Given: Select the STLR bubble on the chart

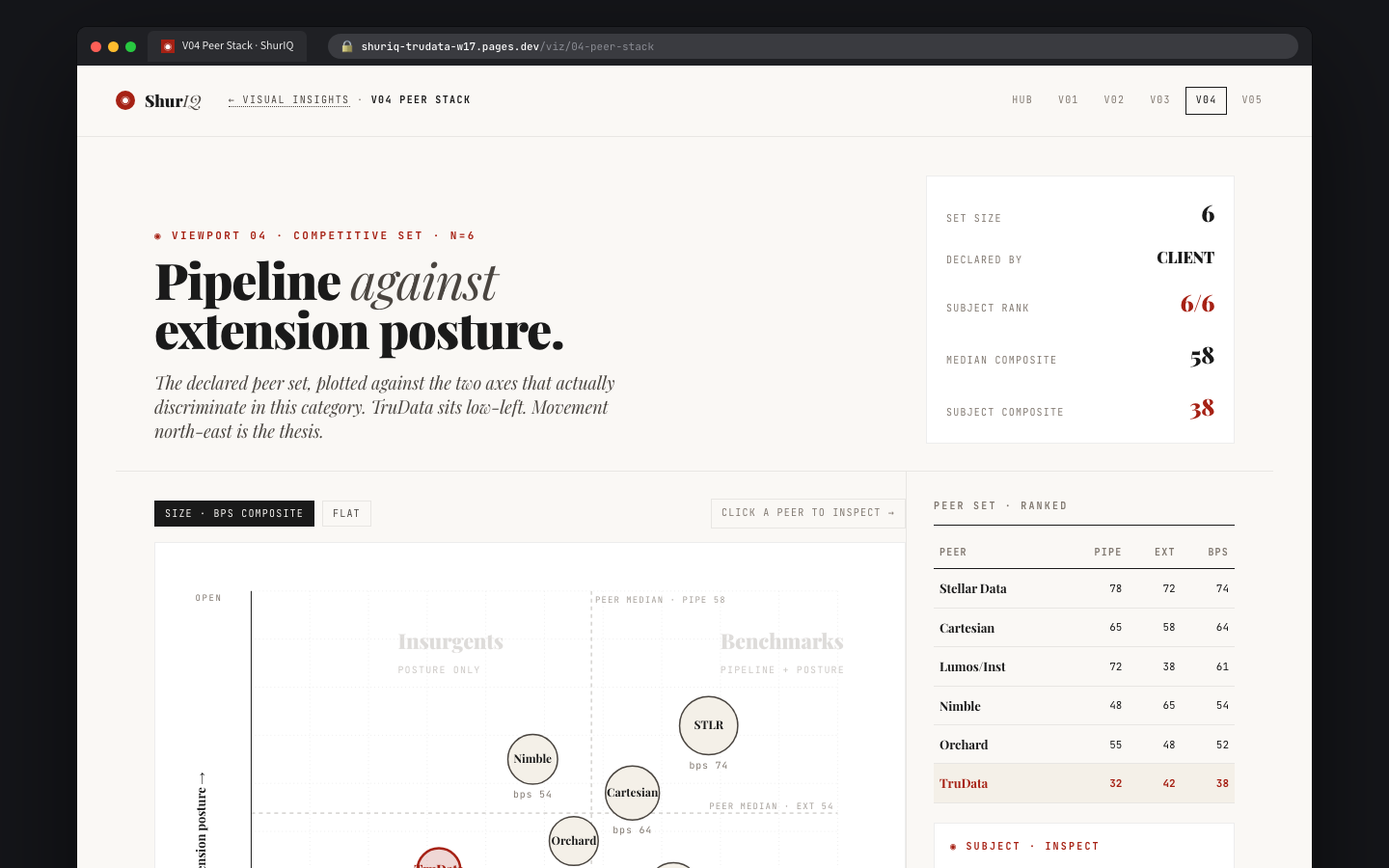Looking at the screenshot, I should (x=708, y=725).
